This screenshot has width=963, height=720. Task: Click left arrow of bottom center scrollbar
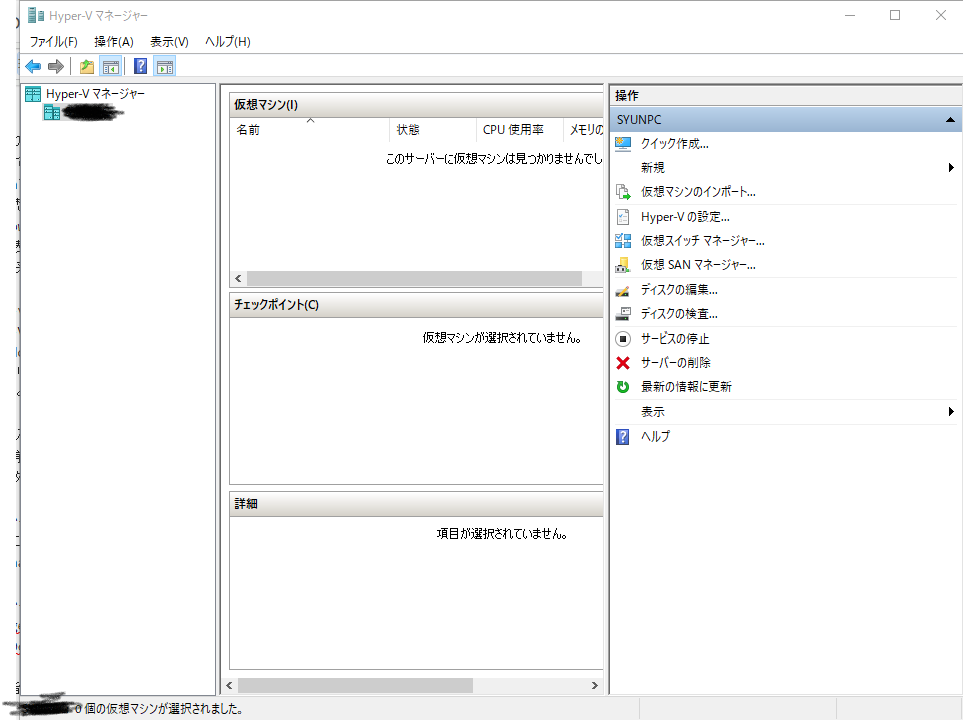click(x=230, y=685)
